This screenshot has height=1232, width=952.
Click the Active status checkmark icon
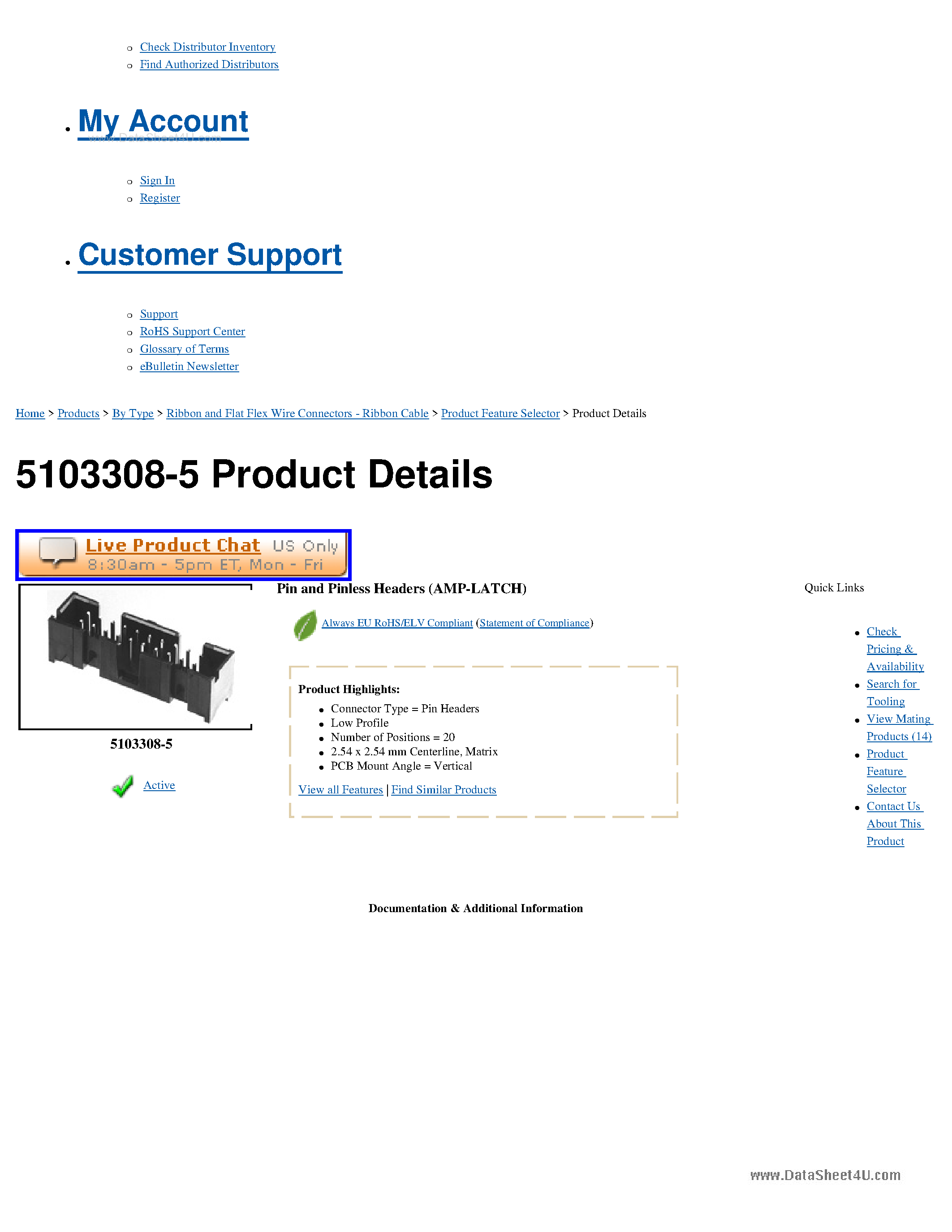pos(122,784)
